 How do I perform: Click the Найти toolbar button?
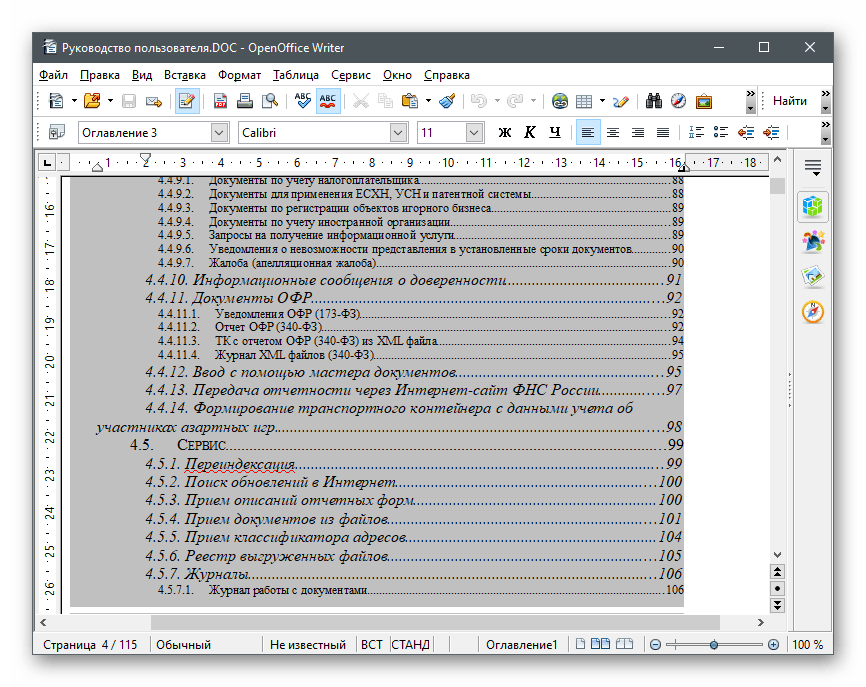tap(790, 101)
